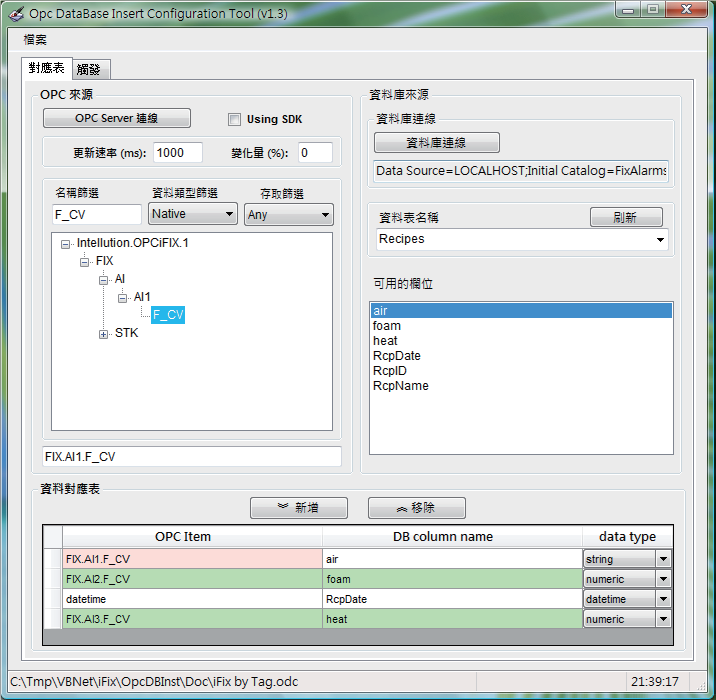Open the 檔案 menu
The height and width of the screenshot is (700, 716).
(35, 40)
